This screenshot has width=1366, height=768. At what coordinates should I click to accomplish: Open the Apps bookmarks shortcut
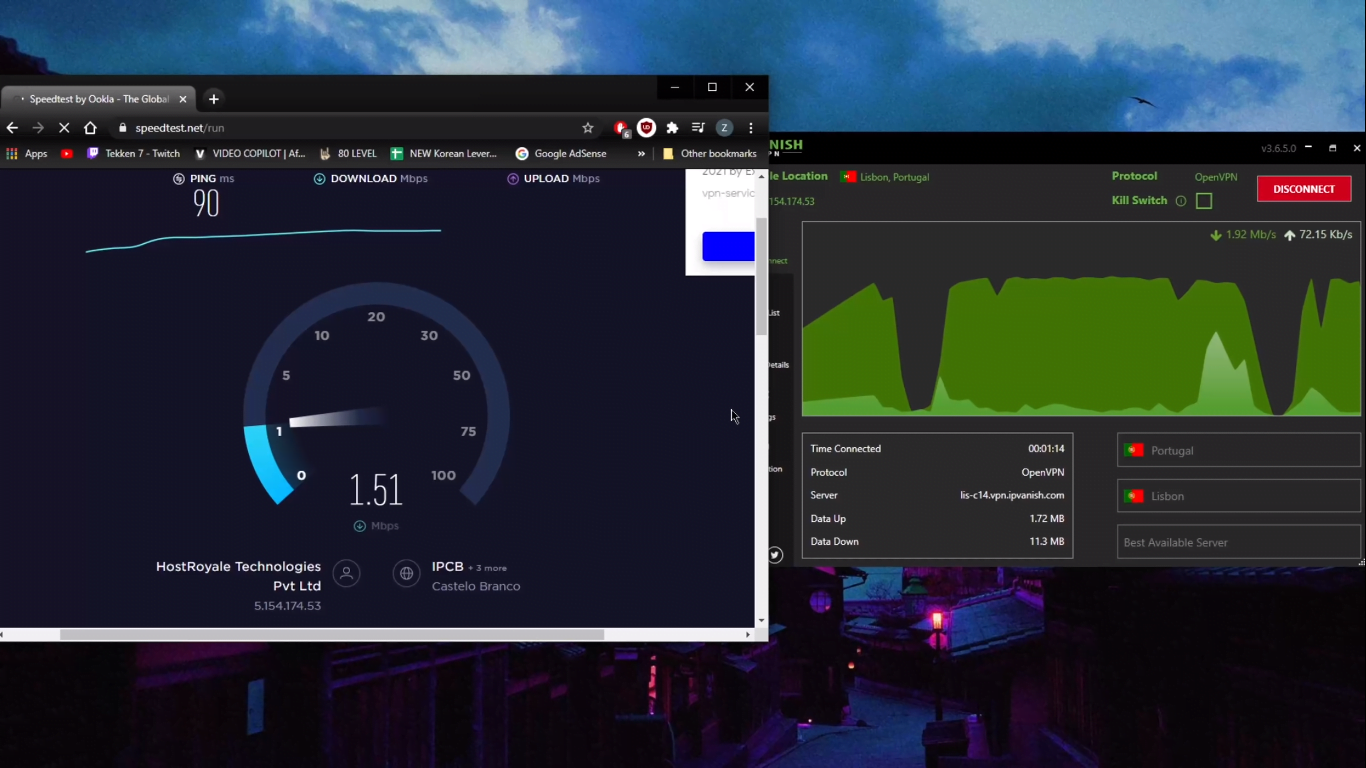(x=27, y=154)
